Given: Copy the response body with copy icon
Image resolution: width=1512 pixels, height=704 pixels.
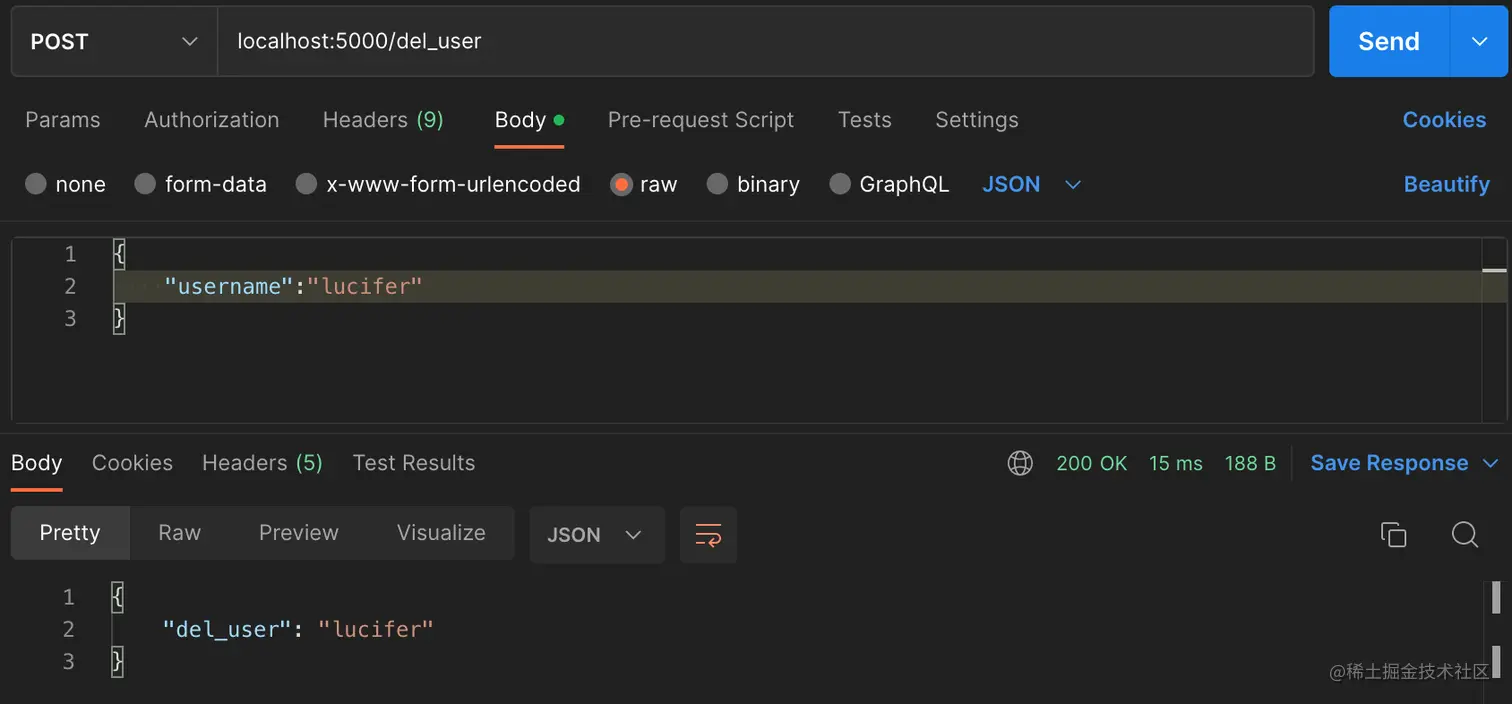Looking at the screenshot, I should 1393,534.
